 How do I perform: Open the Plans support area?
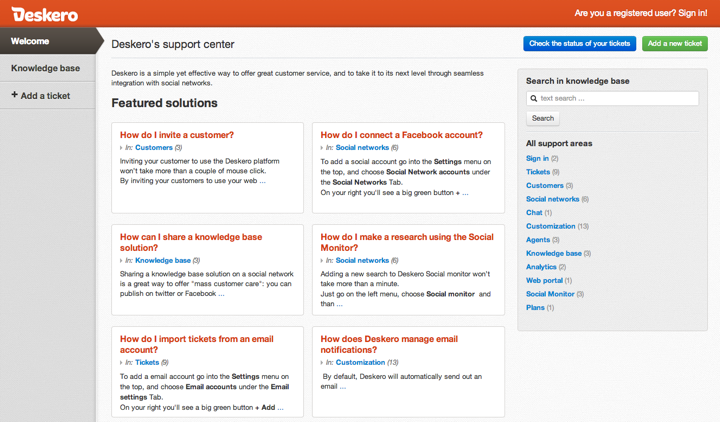pyautogui.click(x=535, y=308)
